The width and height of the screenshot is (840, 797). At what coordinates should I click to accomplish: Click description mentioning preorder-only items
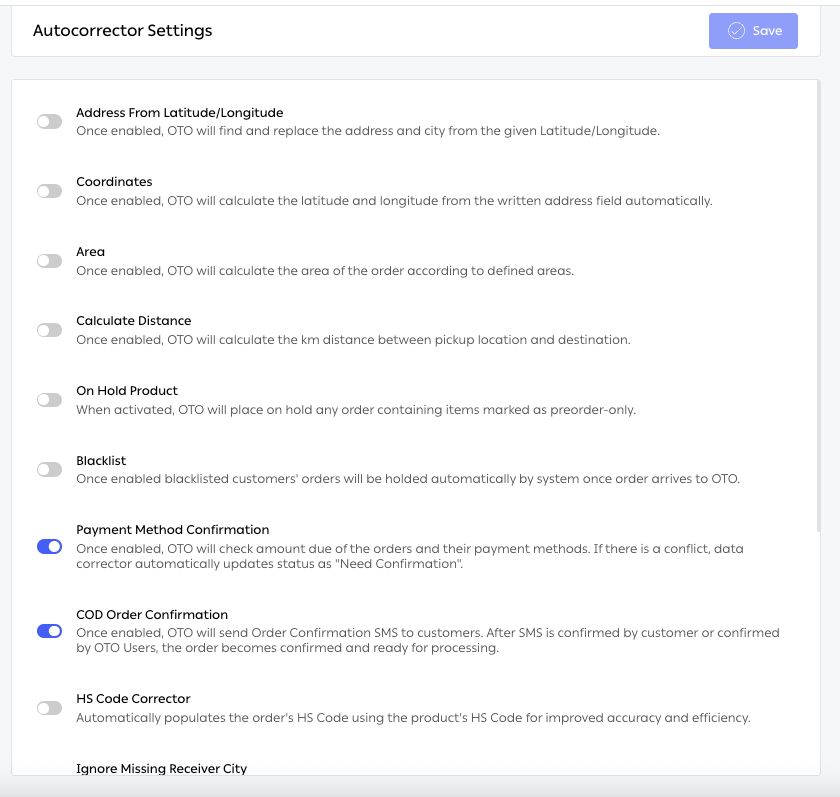tap(356, 410)
